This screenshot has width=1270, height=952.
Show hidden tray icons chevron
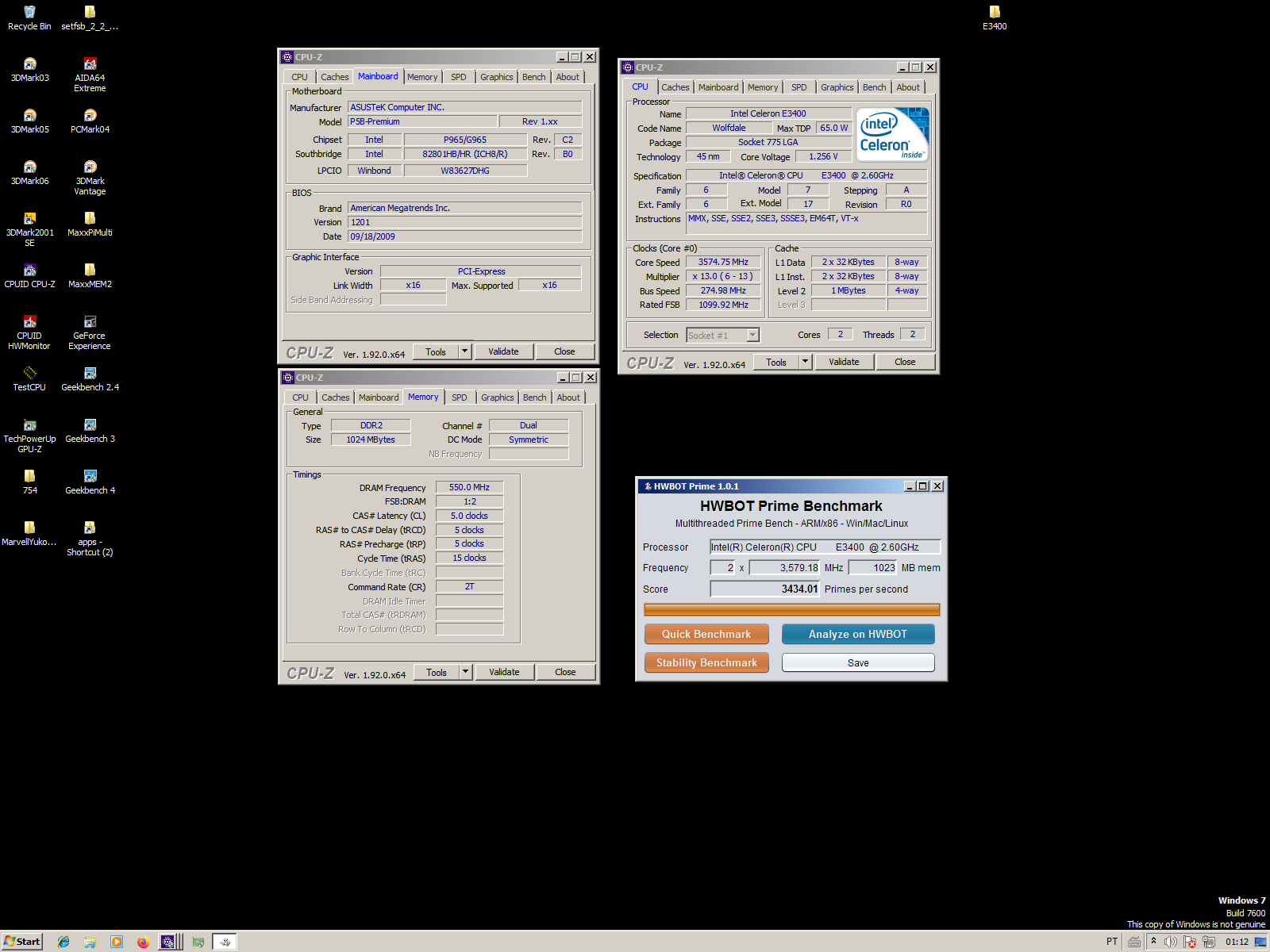(x=1153, y=942)
